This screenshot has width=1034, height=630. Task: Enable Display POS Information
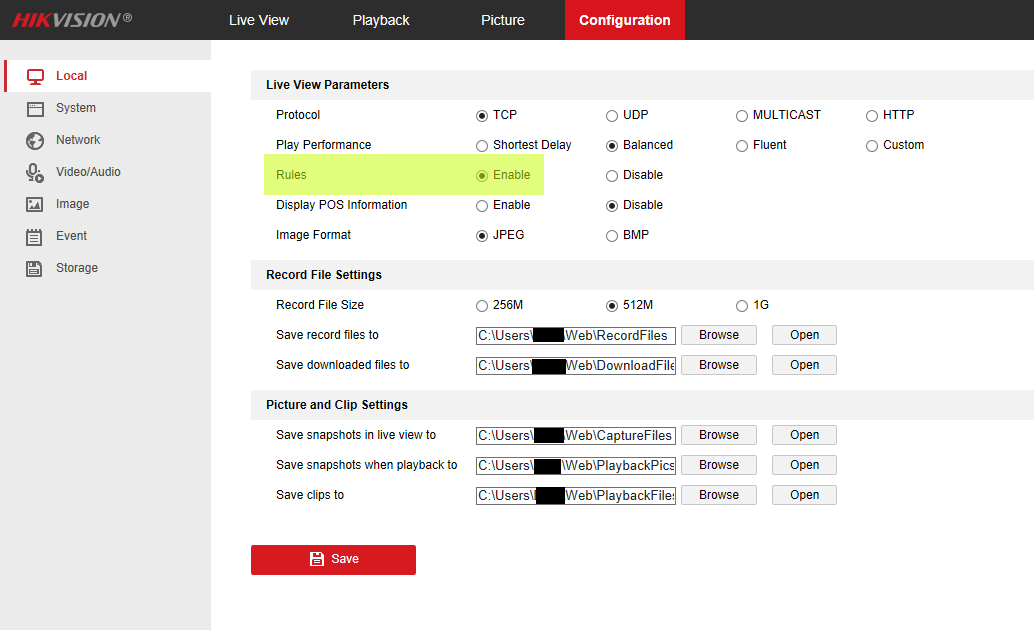pos(482,205)
